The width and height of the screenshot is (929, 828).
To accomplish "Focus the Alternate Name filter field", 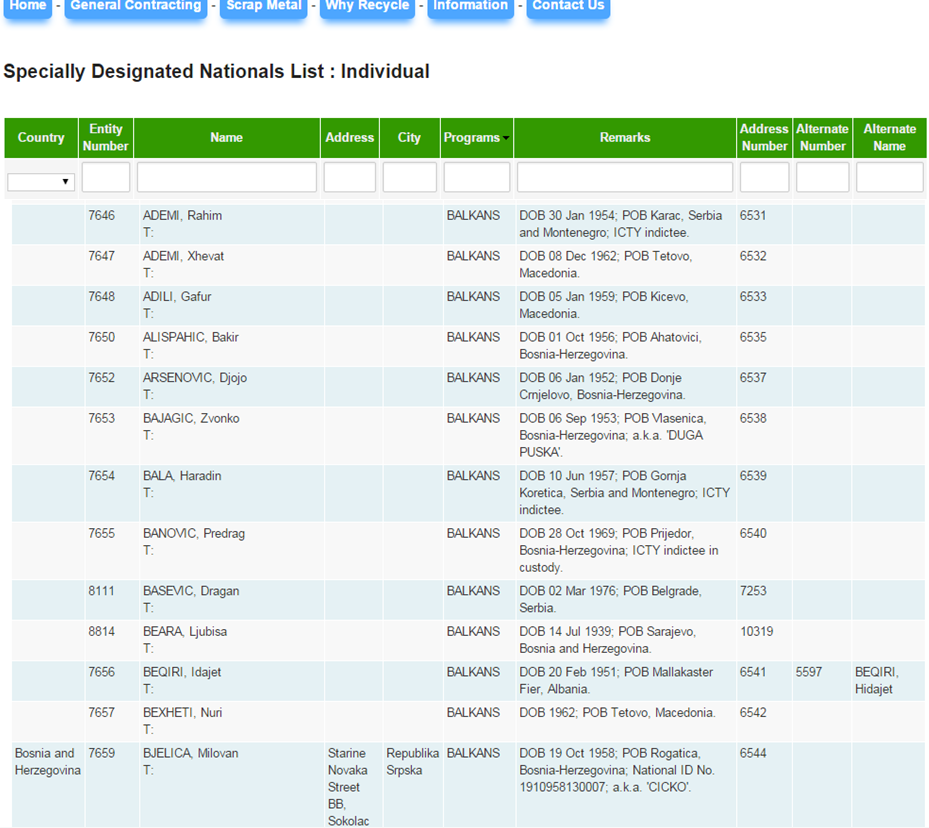I will [889, 178].
